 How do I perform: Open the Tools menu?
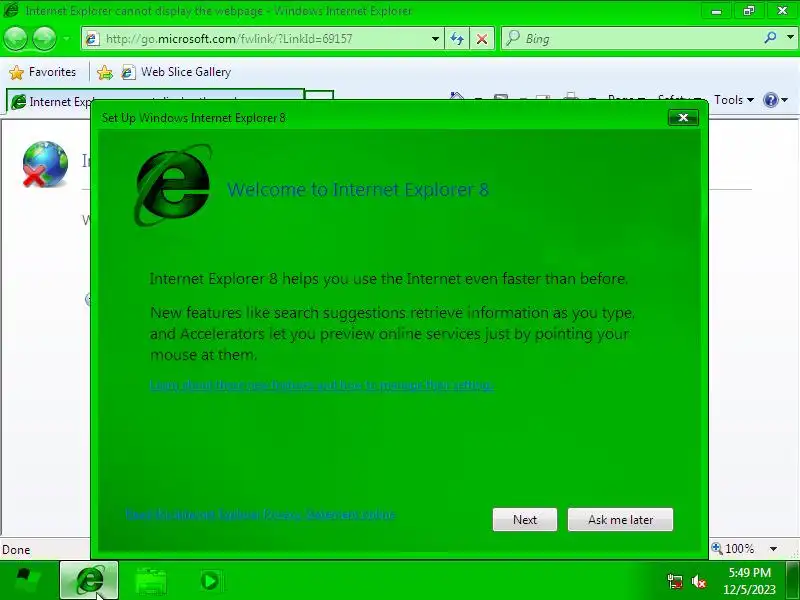734,100
